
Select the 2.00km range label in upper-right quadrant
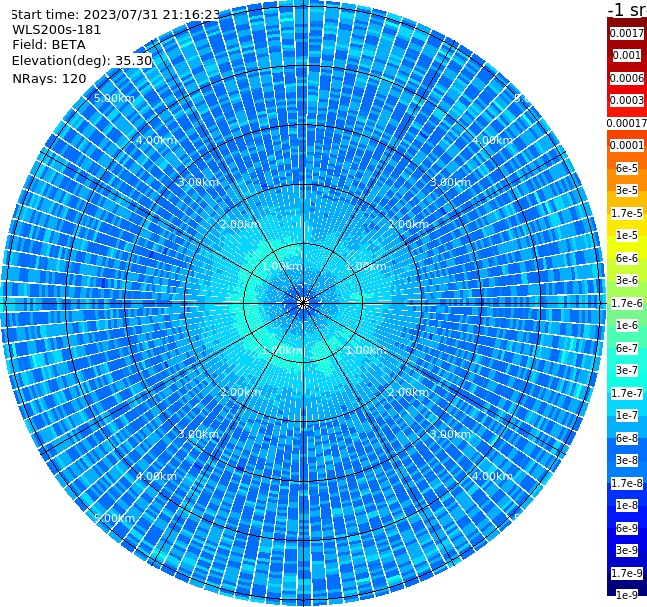coord(408,224)
